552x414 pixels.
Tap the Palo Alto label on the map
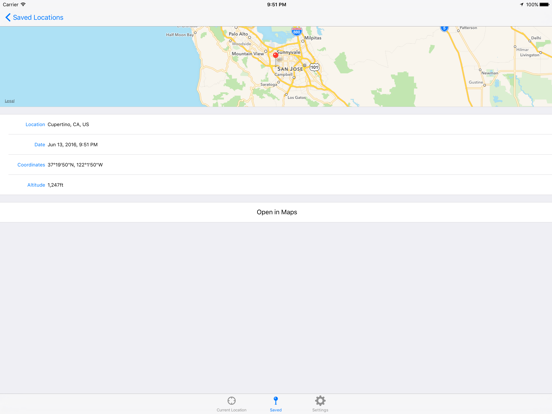[238, 34]
